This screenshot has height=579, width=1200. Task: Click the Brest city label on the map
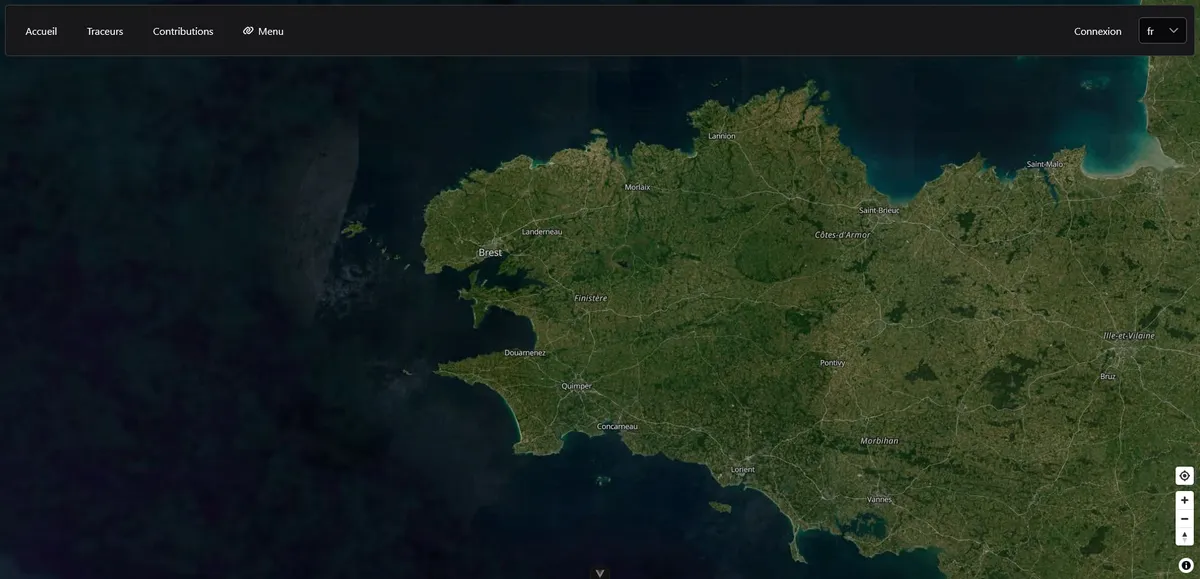[x=490, y=252]
